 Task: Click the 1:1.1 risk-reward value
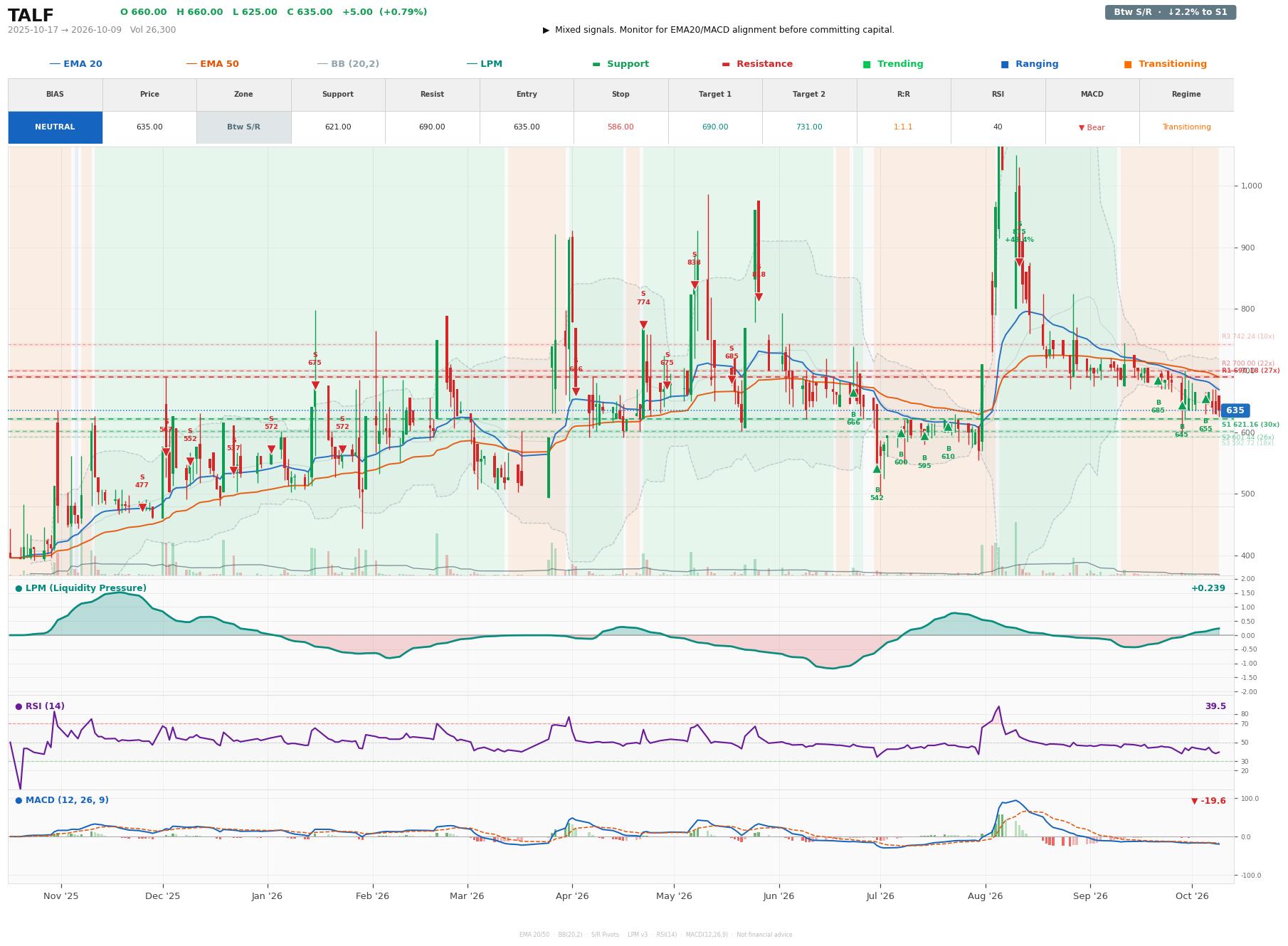(903, 127)
